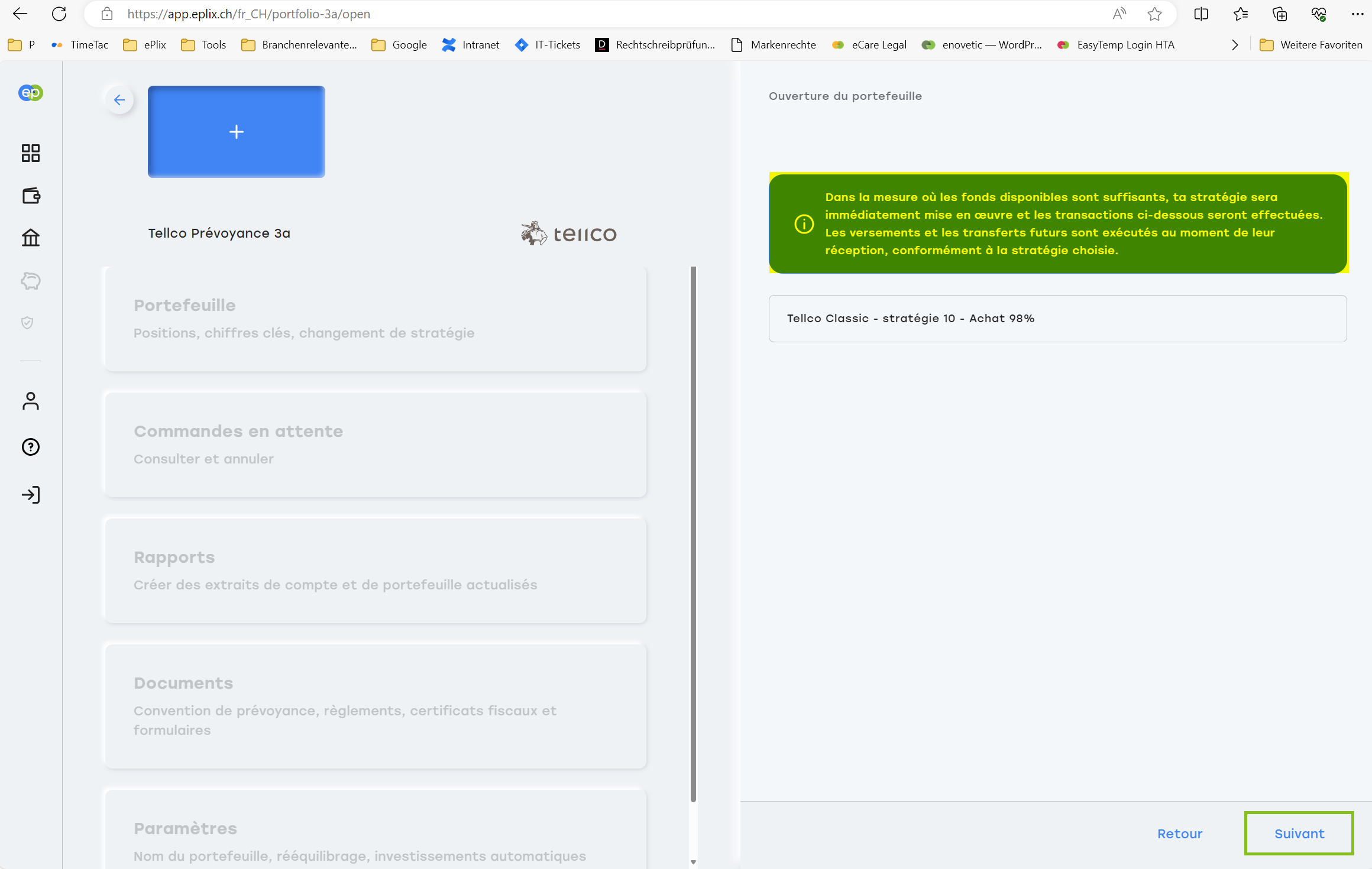
Task: Click the logout arrow icon
Action: [31, 495]
